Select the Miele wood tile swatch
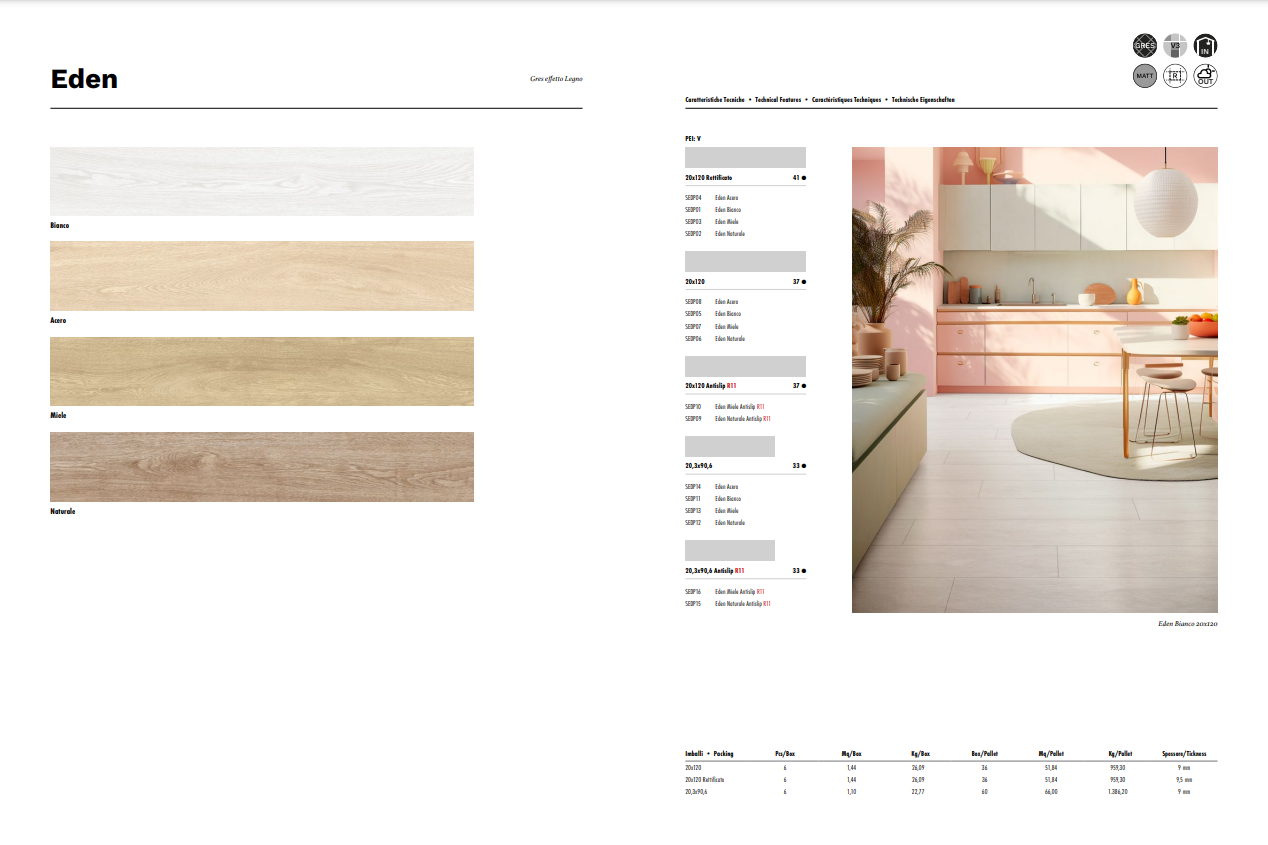 pos(261,371)
